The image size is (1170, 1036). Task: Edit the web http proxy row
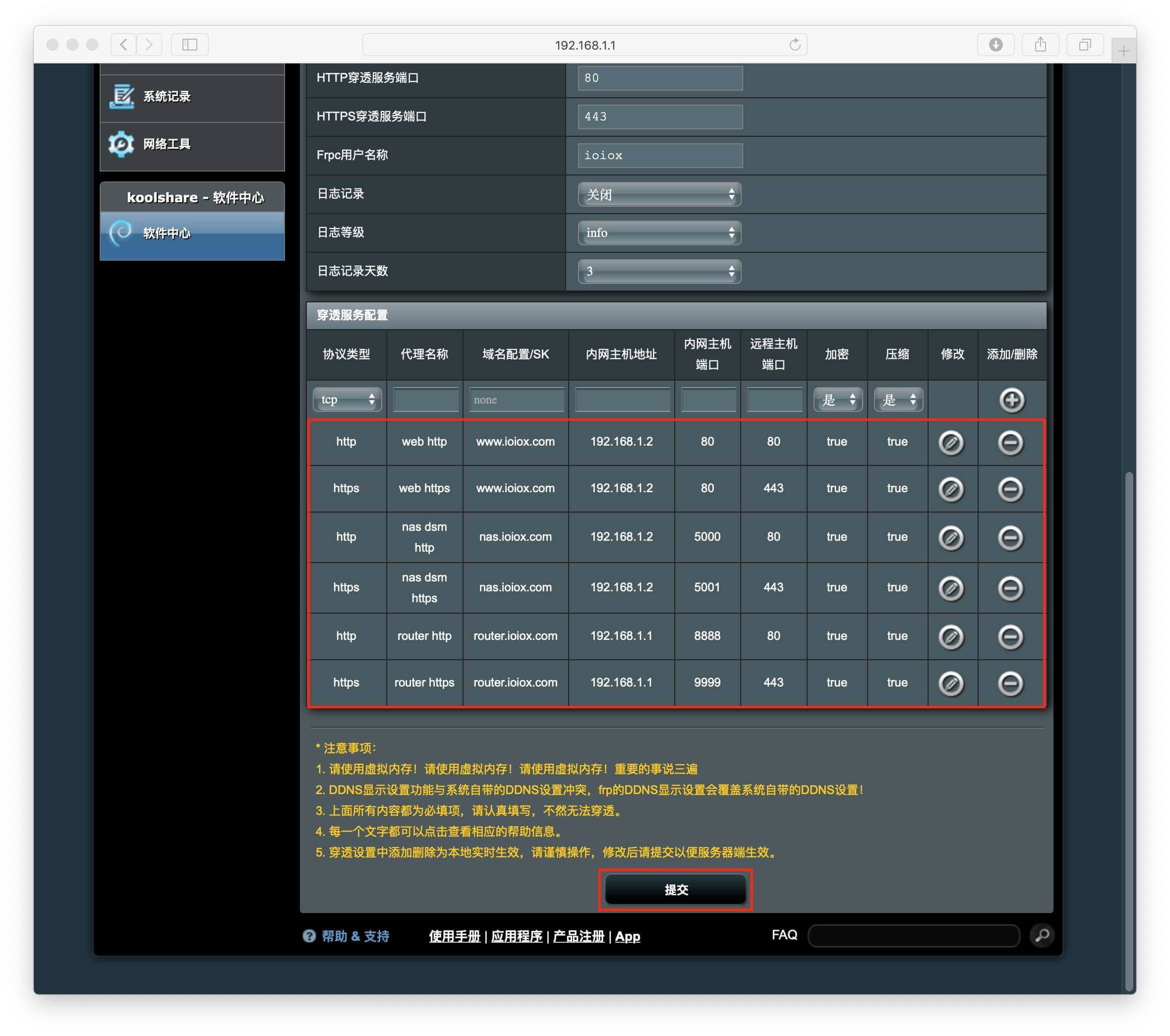[x=951, y=443]
